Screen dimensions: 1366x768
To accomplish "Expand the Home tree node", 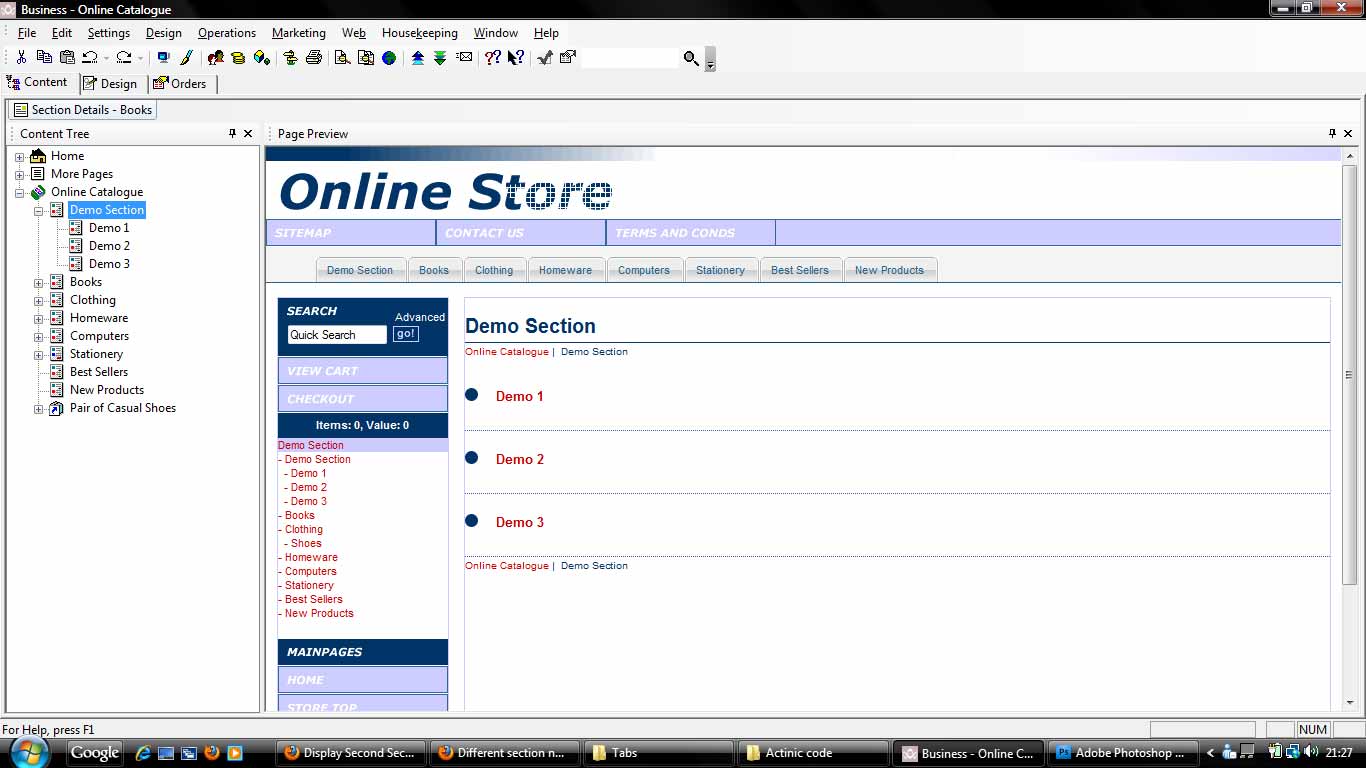I will click(19, 156).
